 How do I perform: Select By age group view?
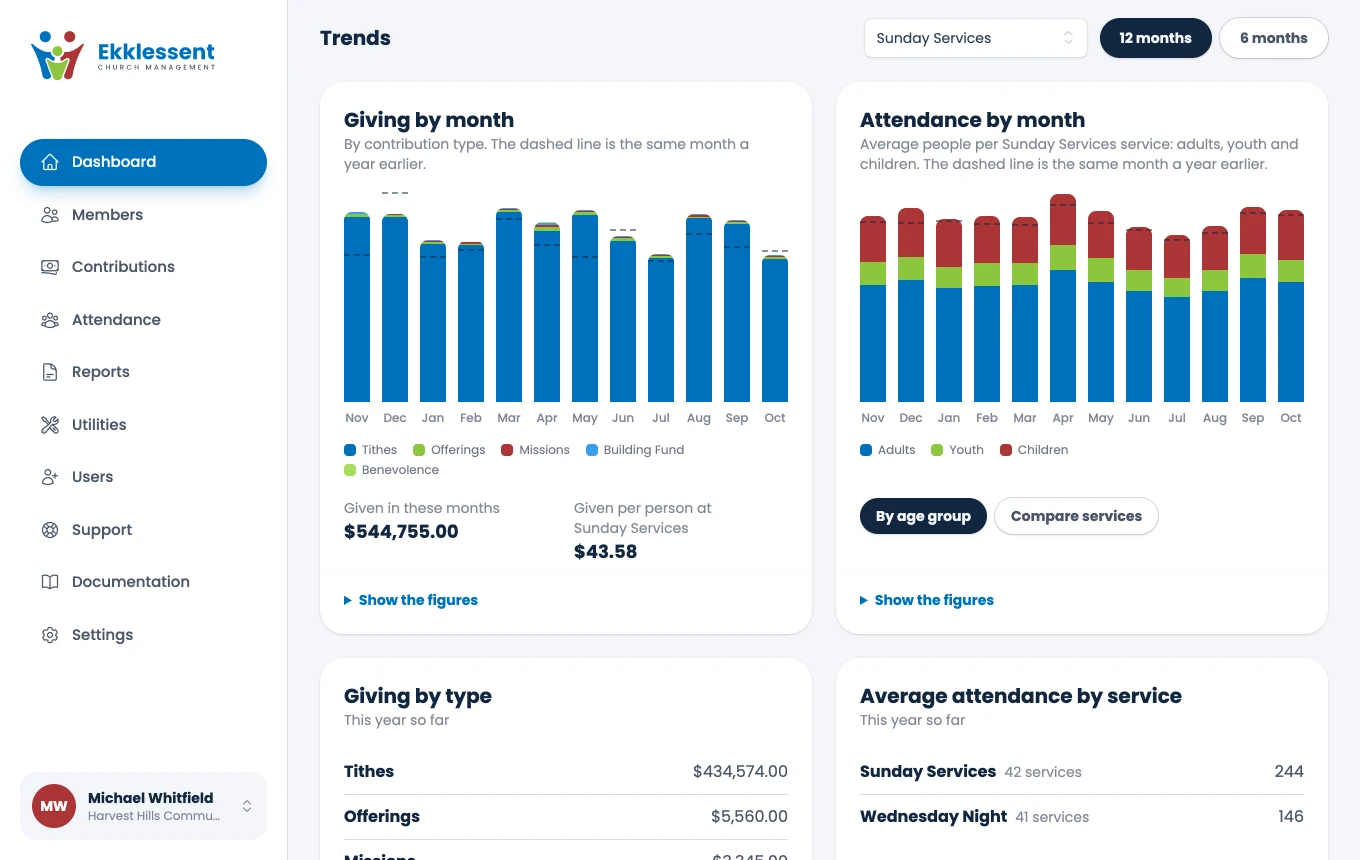click(x=923, y=516)
